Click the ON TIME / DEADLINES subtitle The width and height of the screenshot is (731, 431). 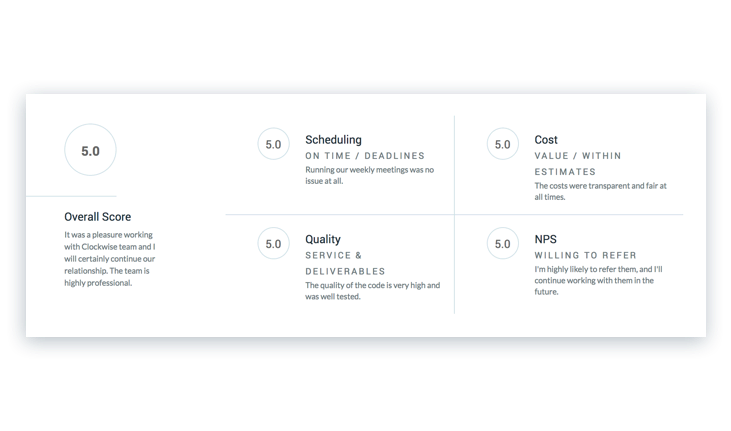[x=365, y=156]
